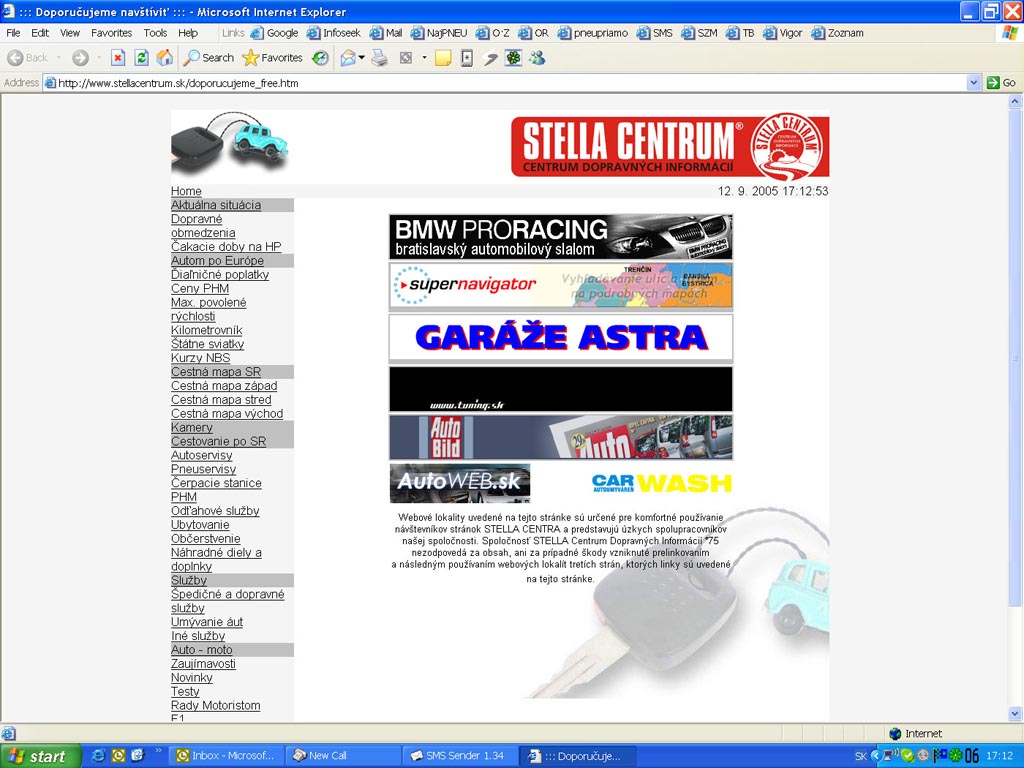Click the Home link in site menu
The height and width of the screenshot is (768, 1024).
tap(186, 191)
